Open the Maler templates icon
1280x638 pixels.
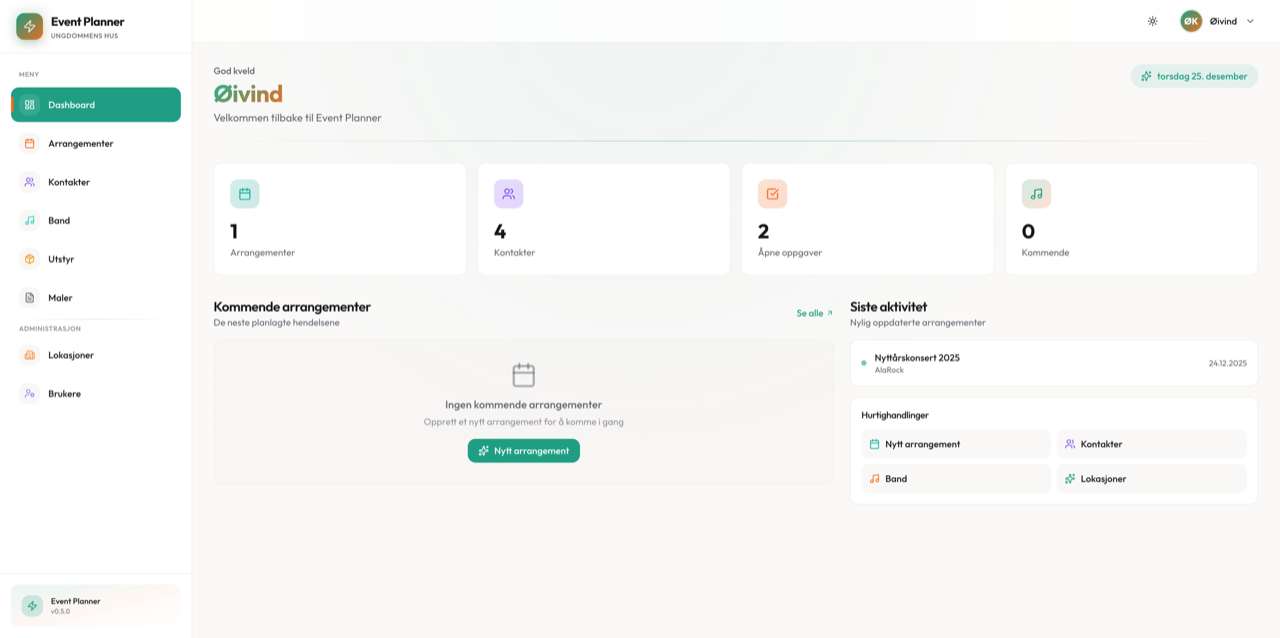[28, 297]
